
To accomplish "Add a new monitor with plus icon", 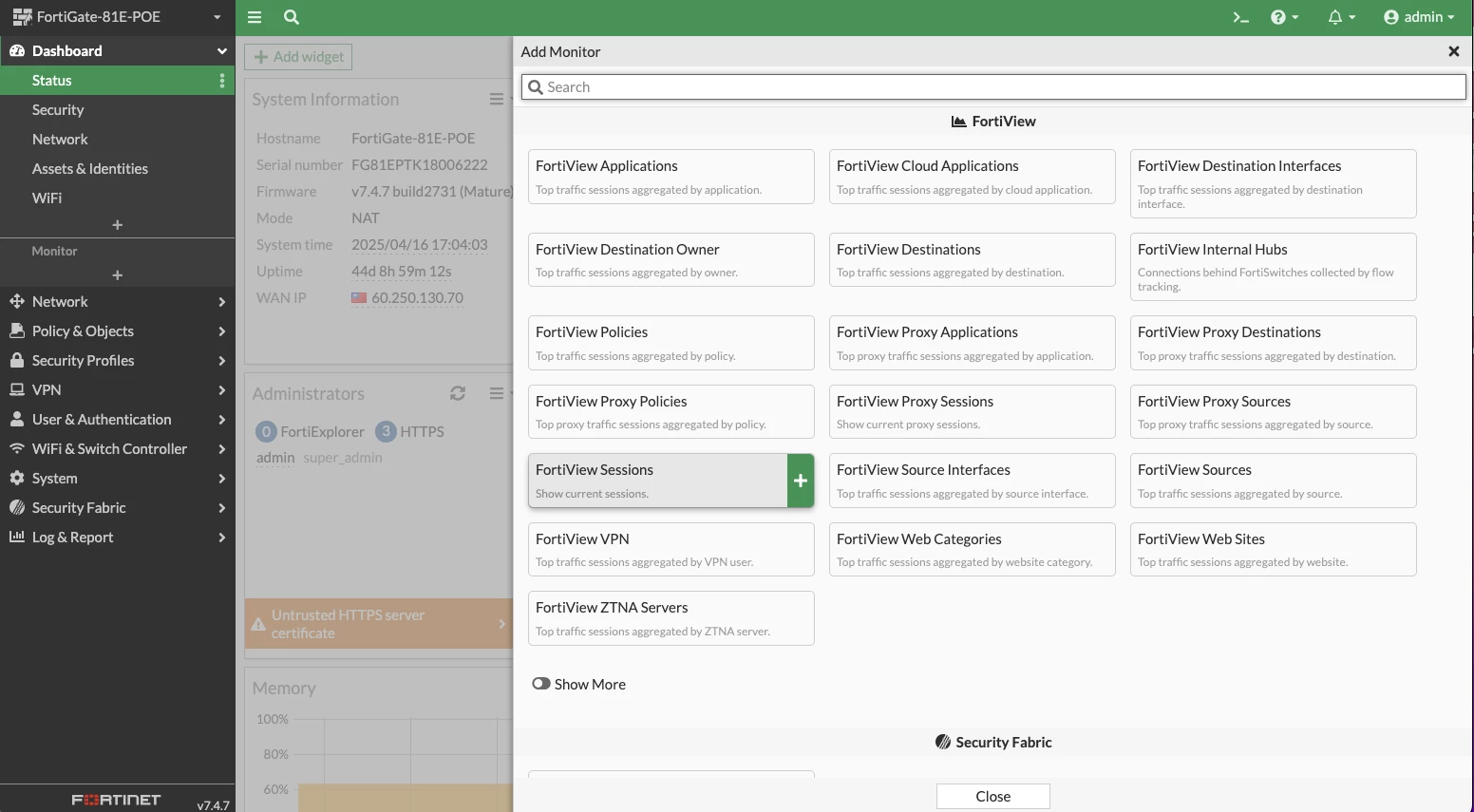I will tap(118, 275).
